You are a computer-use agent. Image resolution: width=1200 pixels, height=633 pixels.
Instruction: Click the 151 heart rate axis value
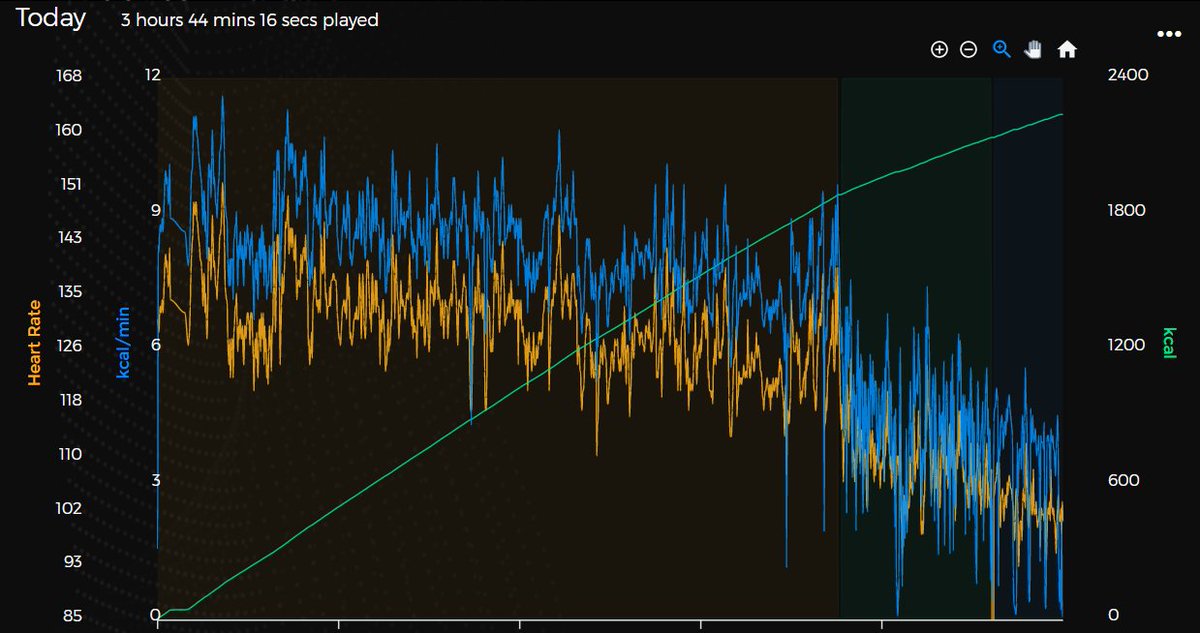point(70,184)
